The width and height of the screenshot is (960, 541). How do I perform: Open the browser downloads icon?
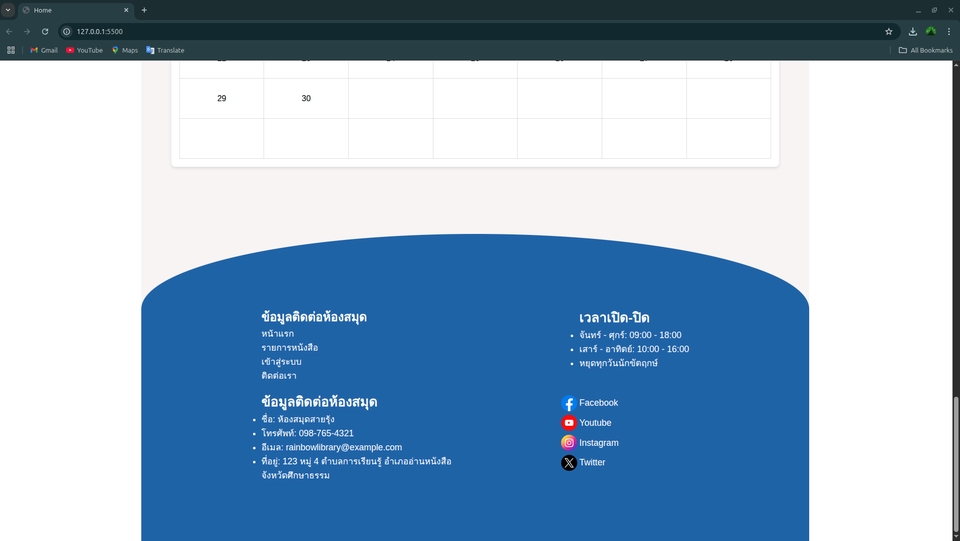point(912,31)
